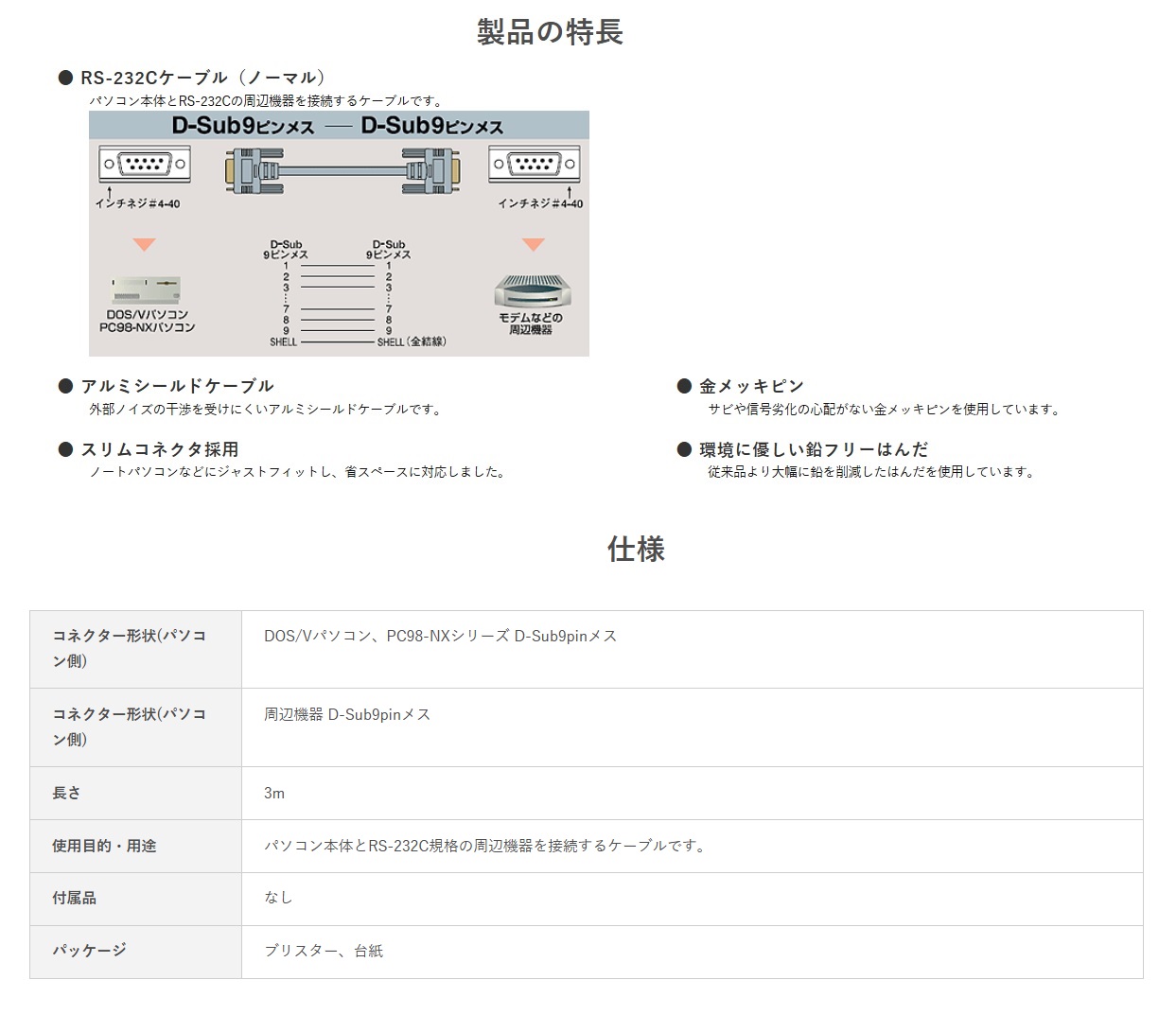
Task: Click the 'スリムコネクタ採用' feature title
Action: 160,449
